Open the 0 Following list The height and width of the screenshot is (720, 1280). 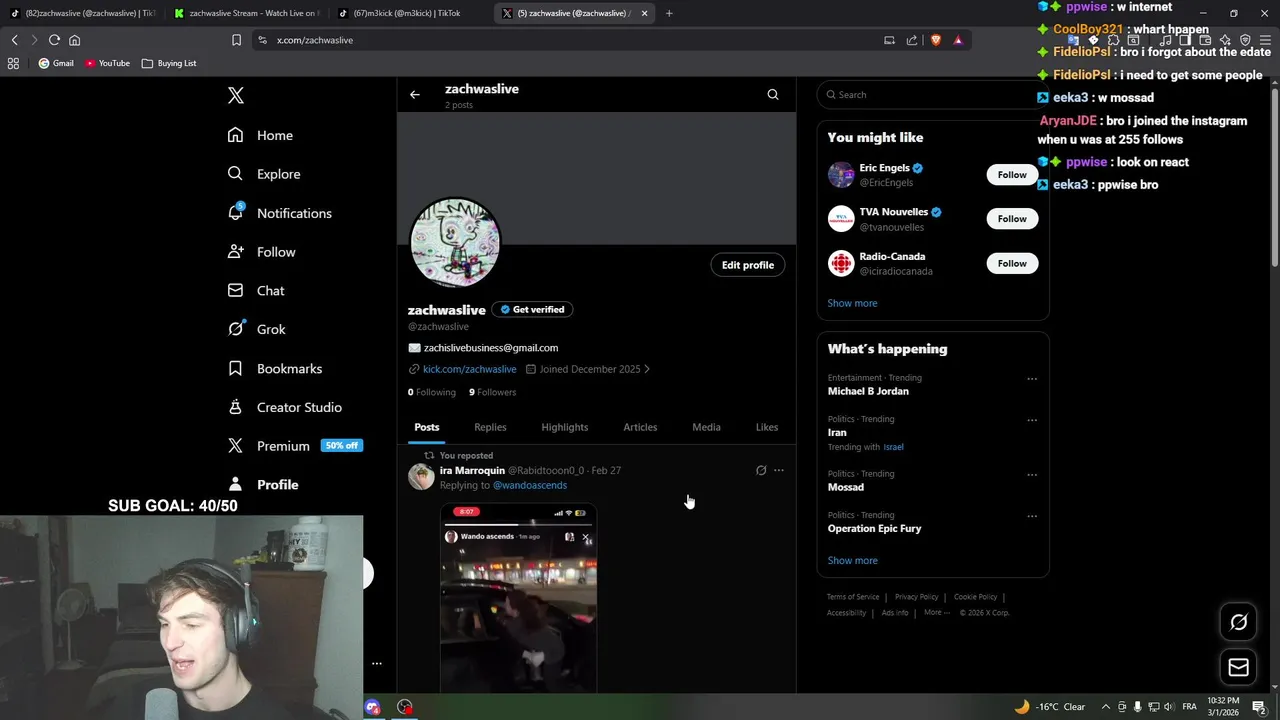coord(431,392)
